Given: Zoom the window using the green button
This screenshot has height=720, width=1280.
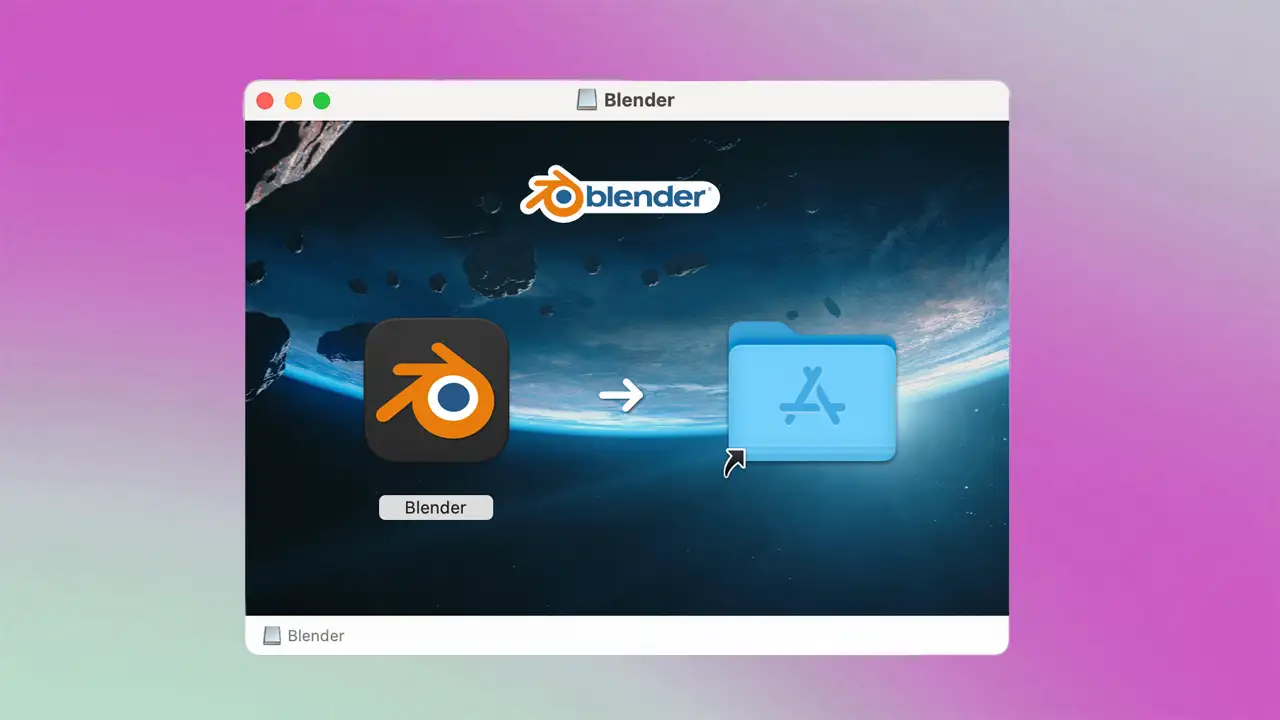Looking at the screenshot, I should click(321, 101).
